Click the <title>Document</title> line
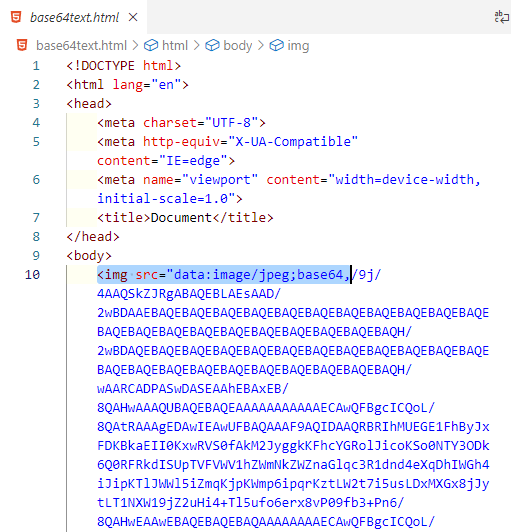The height and width of the screenshot is (532, 511). tap(185, 217)
